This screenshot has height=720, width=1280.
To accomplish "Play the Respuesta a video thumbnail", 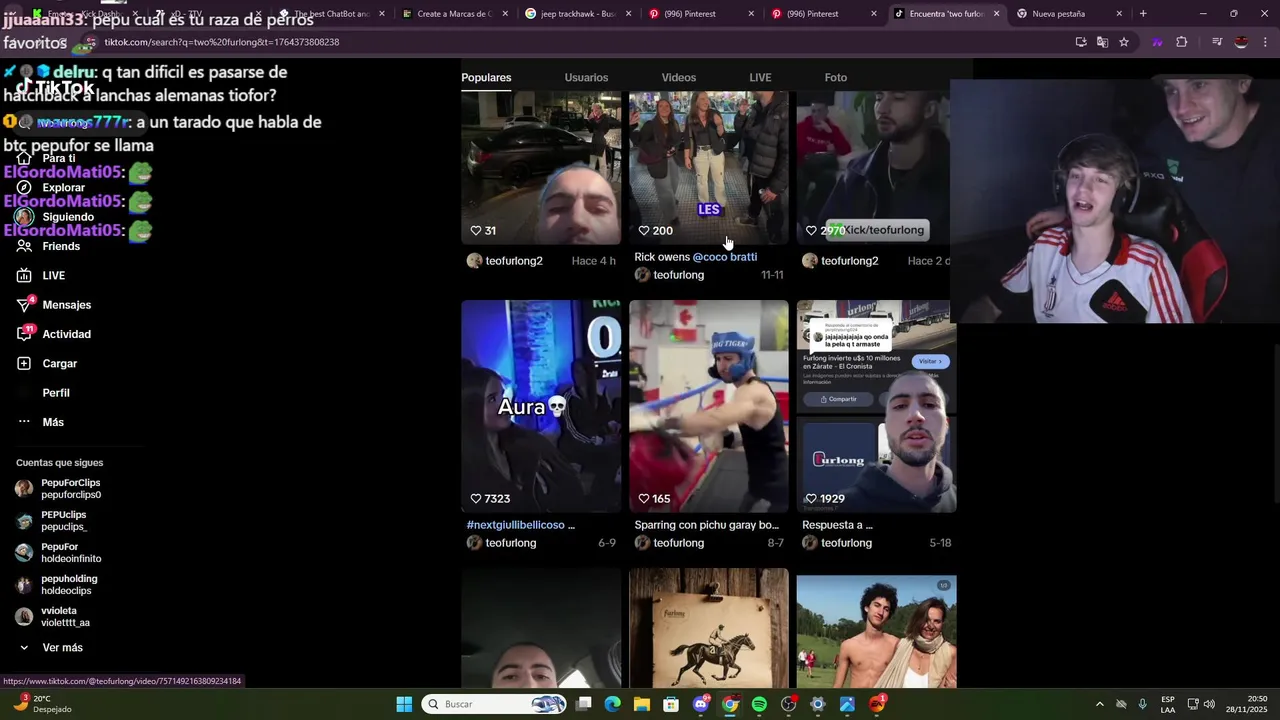I will (876, 406).
